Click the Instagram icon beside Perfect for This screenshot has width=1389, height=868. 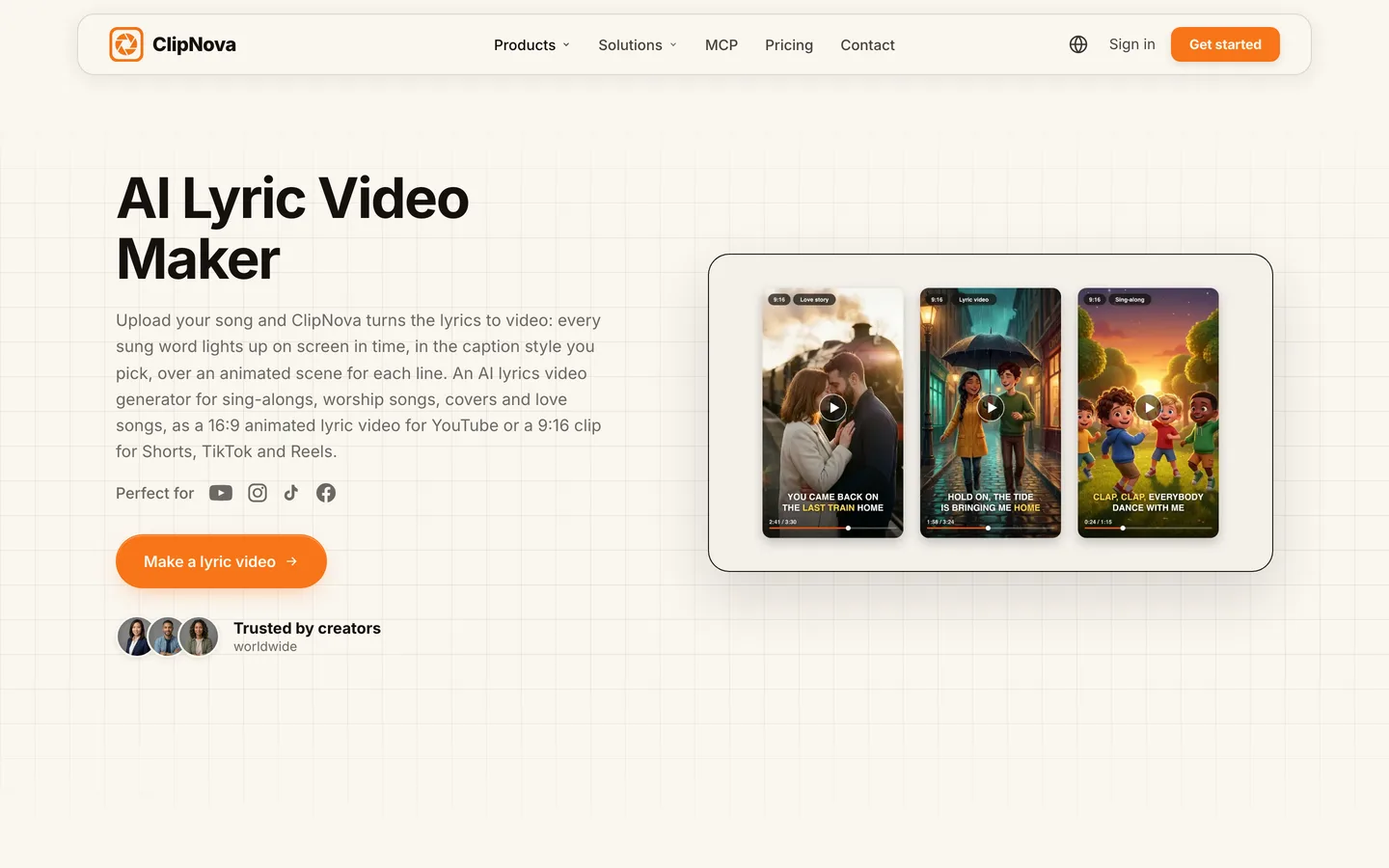pyautogui.click(x=258, y=493)
